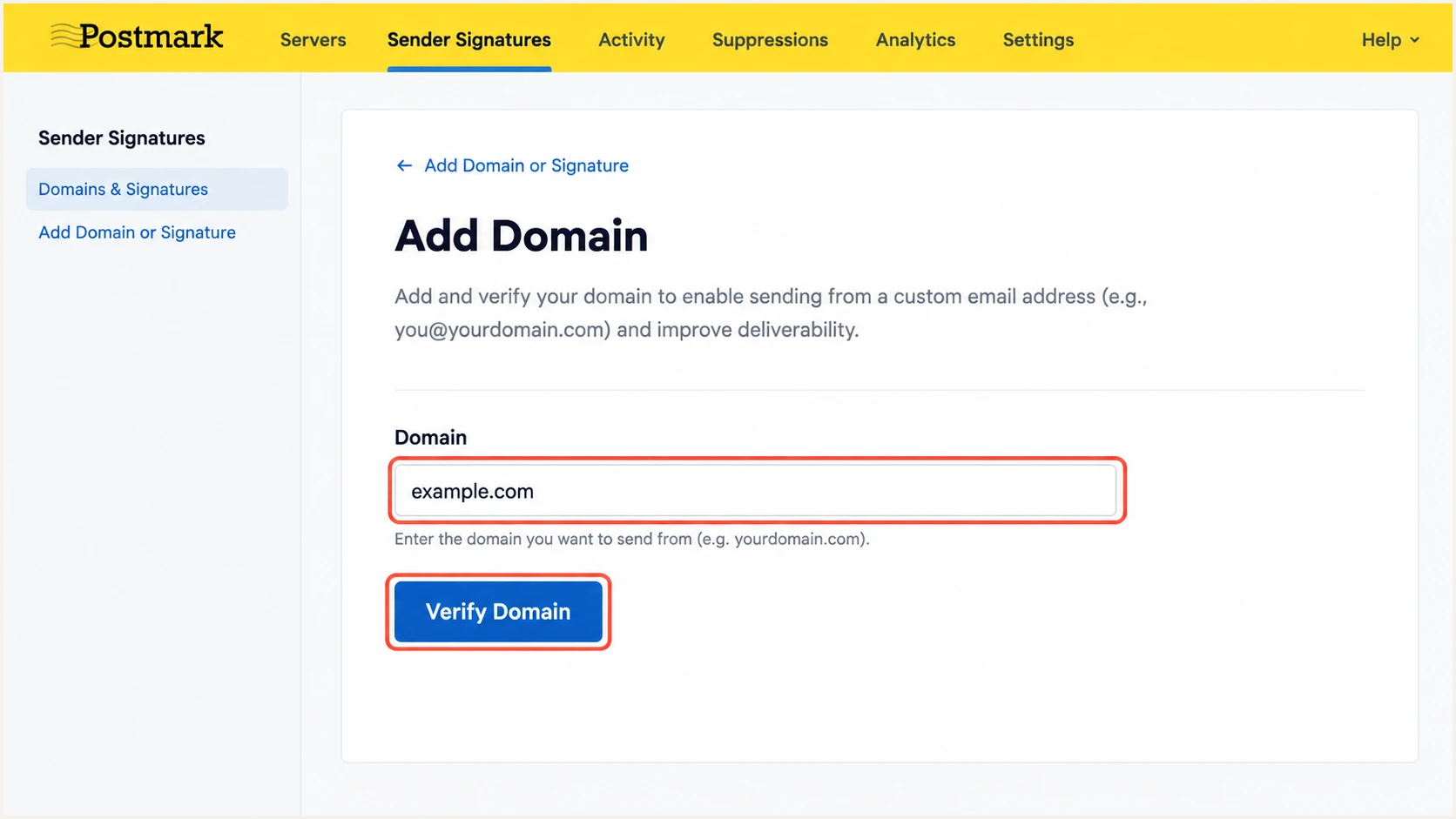The height and width of the screenshot is (819, 1456).
Task: Select Domains & Signatures in the sidebar
Action: coord(157,189)
